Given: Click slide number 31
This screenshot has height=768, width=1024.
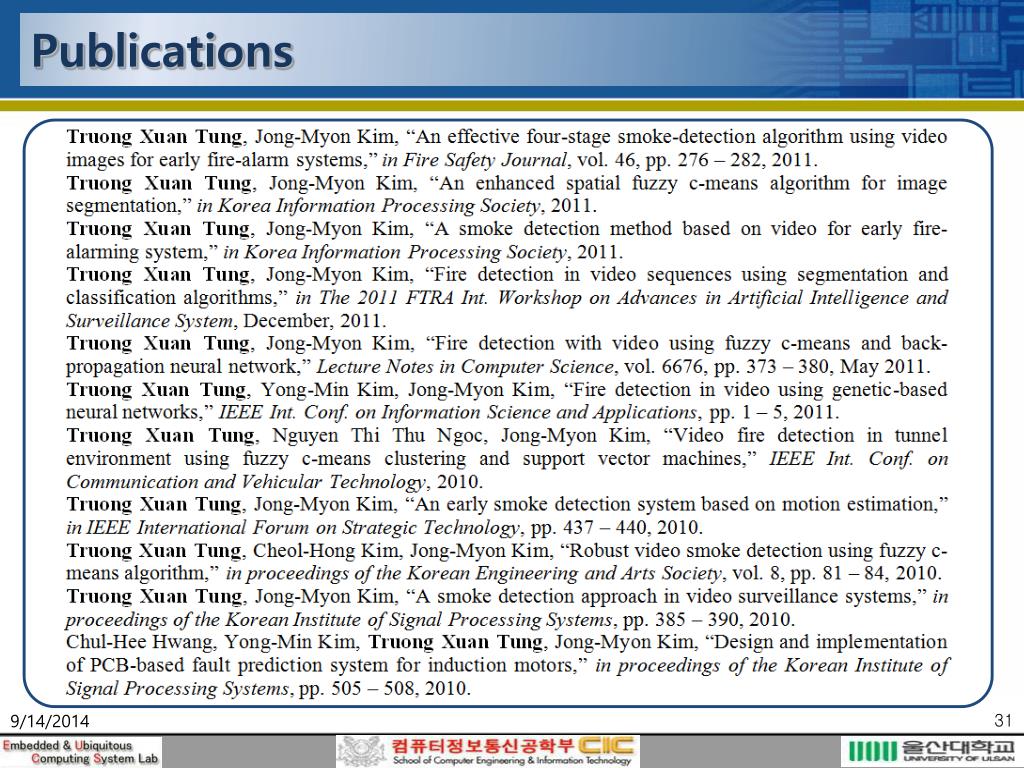Looking at the screenshot, I should (1002, 720).
